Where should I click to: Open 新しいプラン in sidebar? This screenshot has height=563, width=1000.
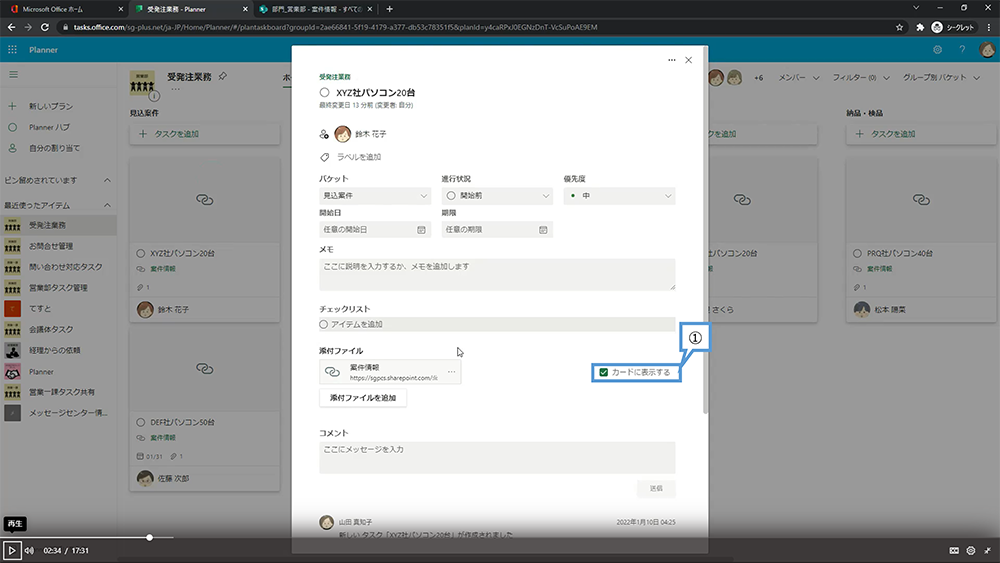point(51,106)
